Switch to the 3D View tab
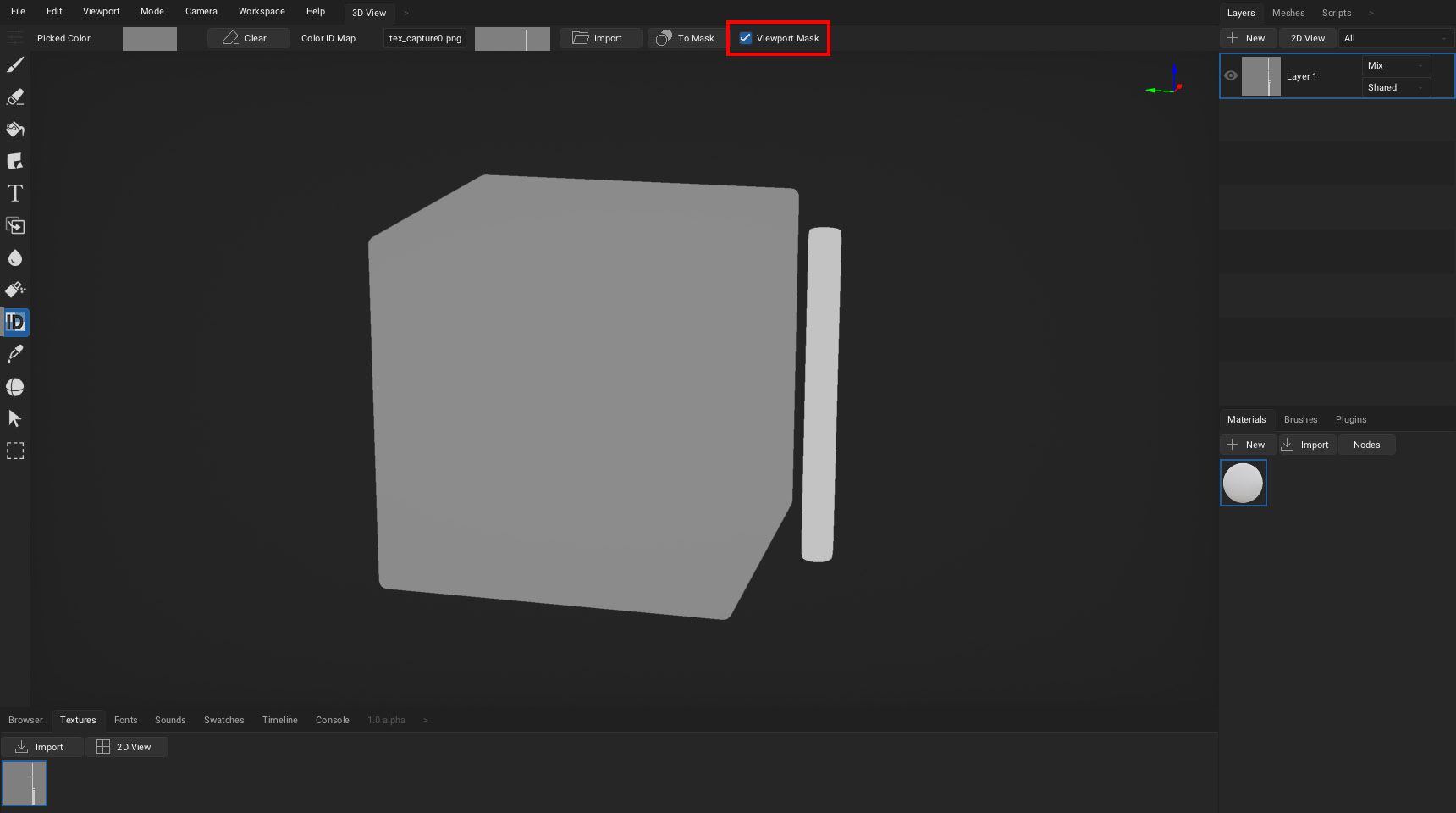Image resolution: width=1456 pixels, height=813 pixels. click(369, 13)
